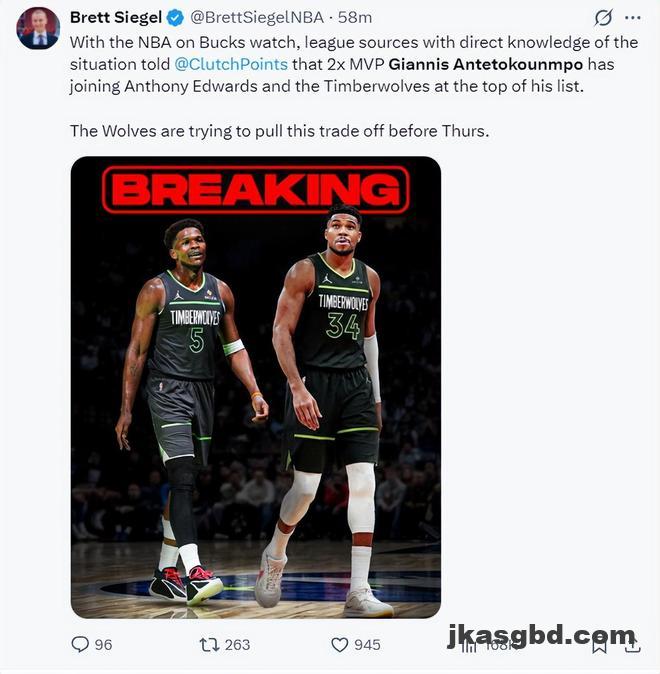Open the three-dot more options menu
The image size is (660, 674).
point(632,18)
